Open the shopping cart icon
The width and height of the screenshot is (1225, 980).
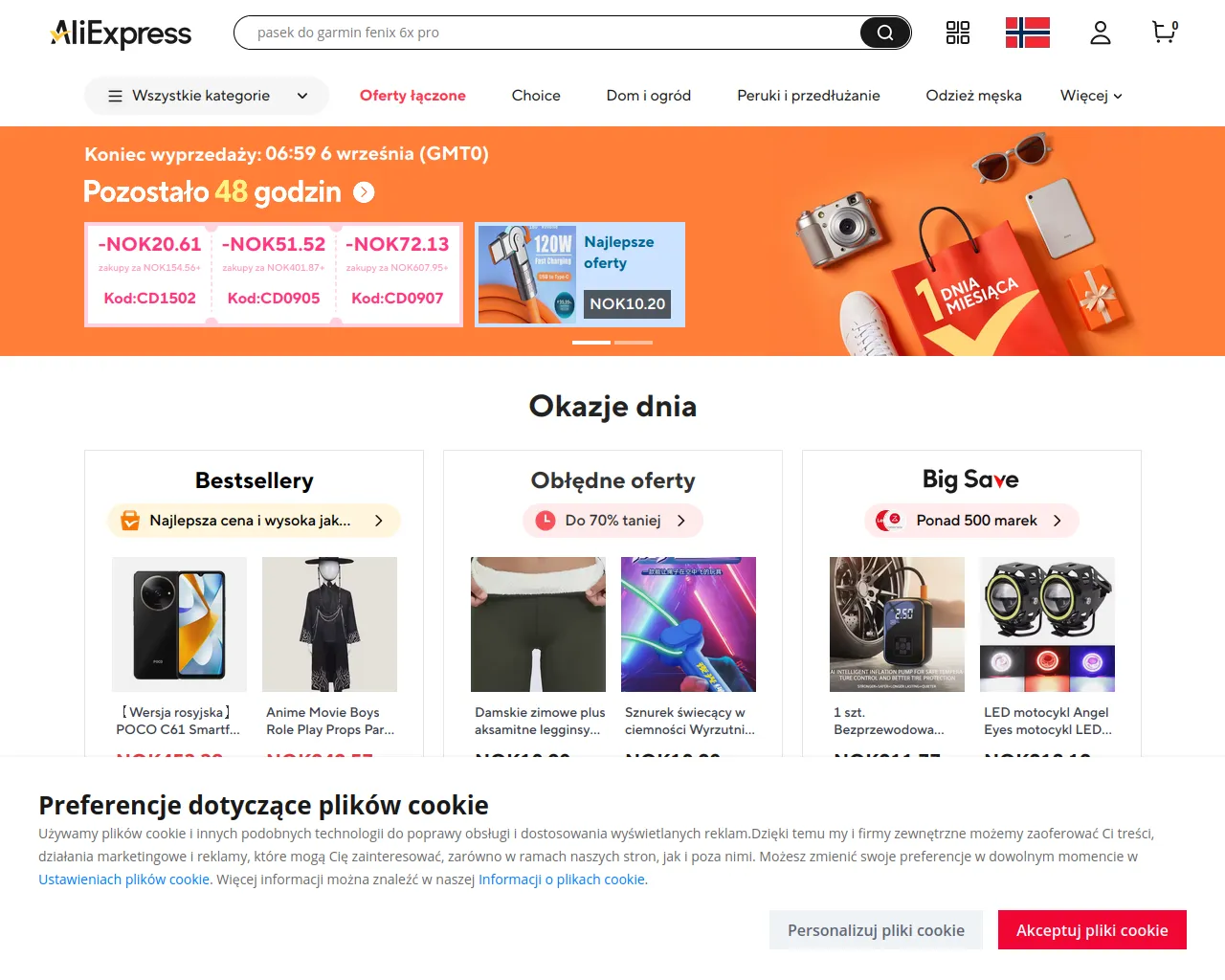click(x=1165, y=33)
